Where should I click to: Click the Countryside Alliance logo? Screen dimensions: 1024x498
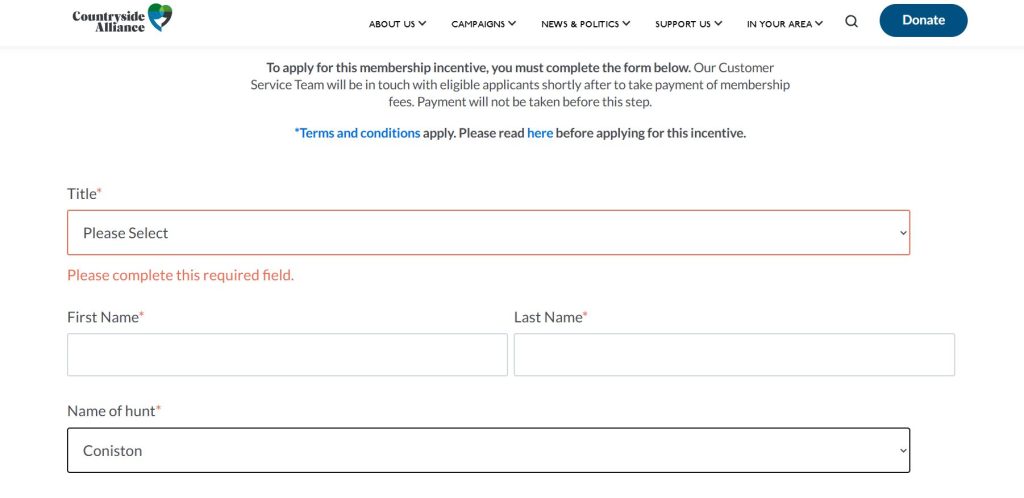[122, 18]
